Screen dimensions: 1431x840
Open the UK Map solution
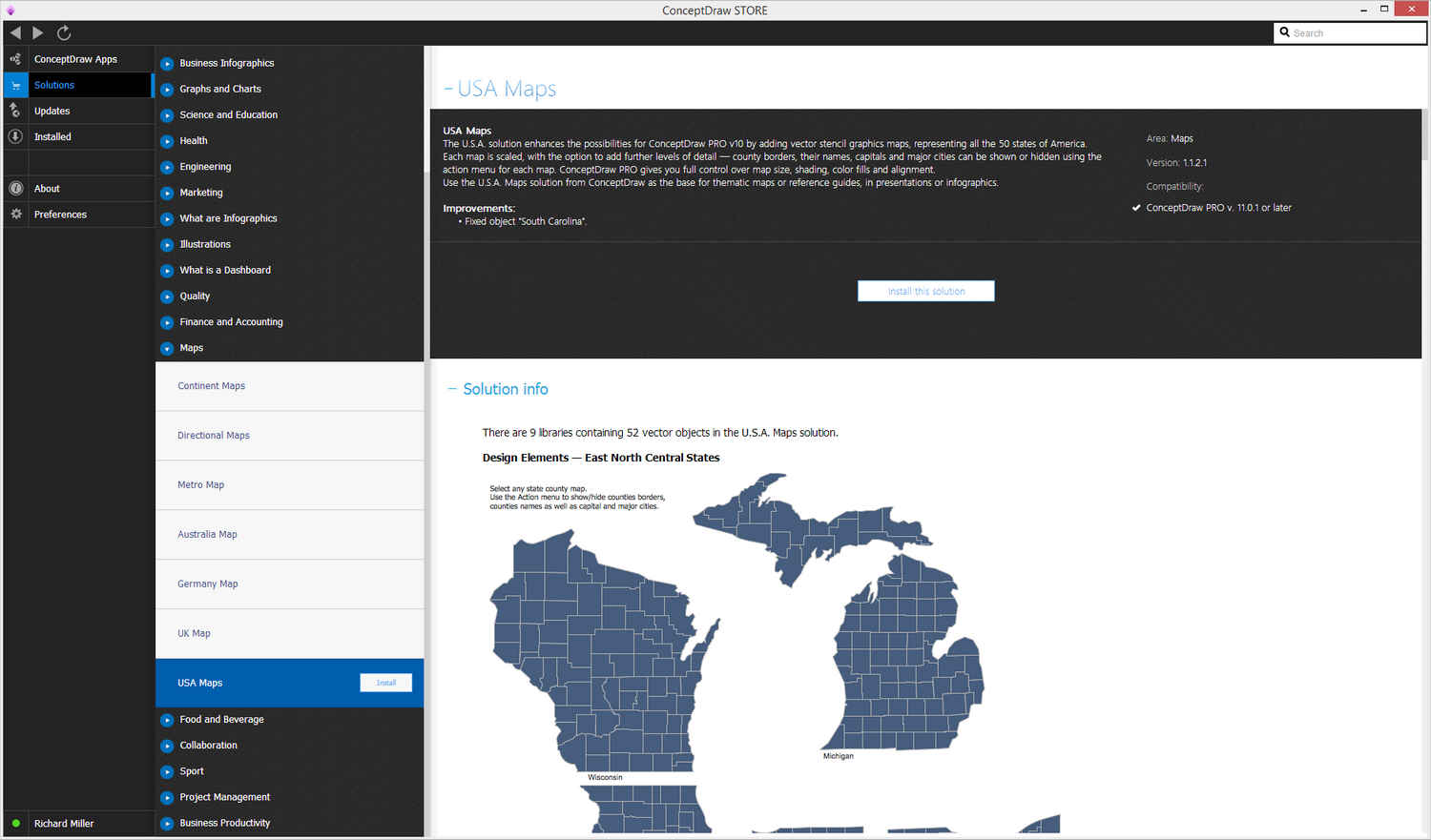289,634
